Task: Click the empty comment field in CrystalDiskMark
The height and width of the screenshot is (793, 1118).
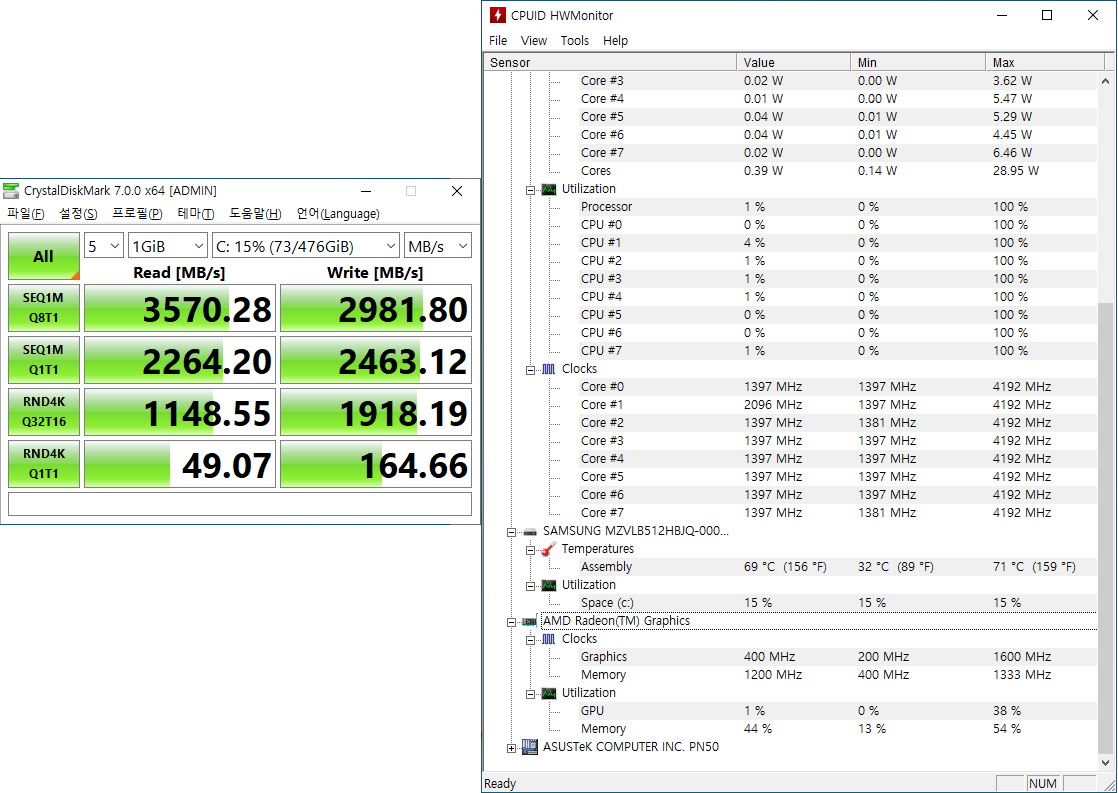Action: point(240,504)
